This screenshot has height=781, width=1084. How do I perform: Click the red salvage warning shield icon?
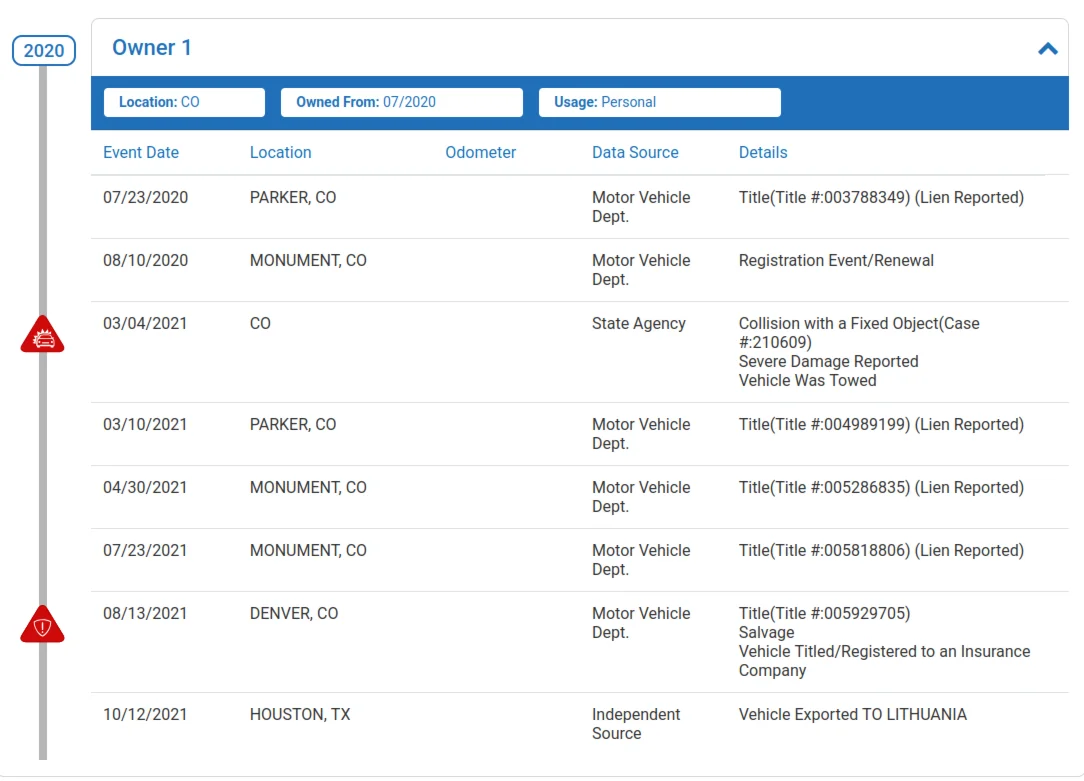(x=42, y=625)
